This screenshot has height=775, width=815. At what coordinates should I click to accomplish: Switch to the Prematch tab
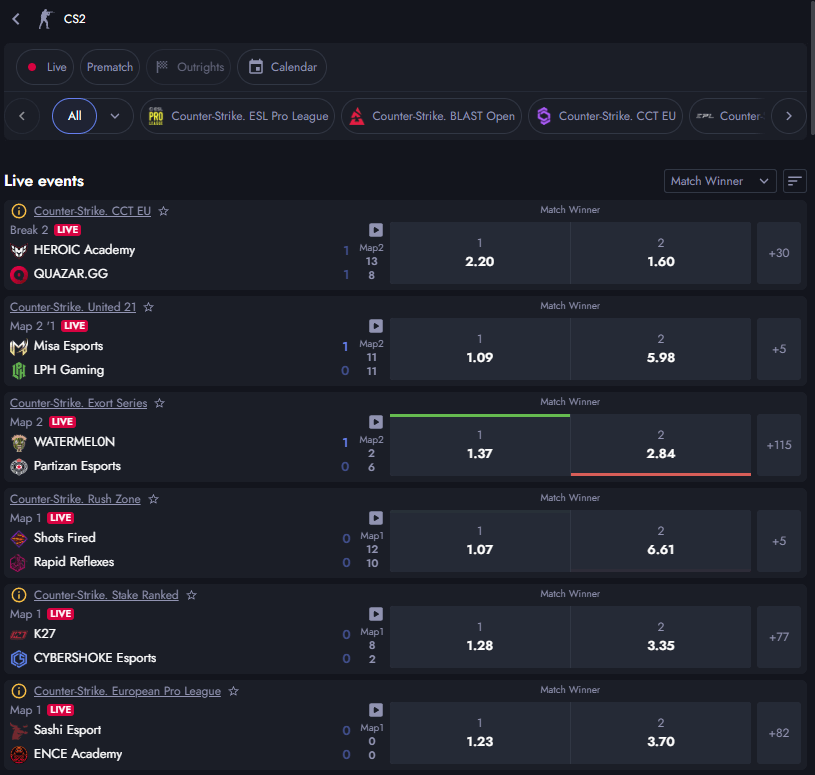click(x=110, y=67)
